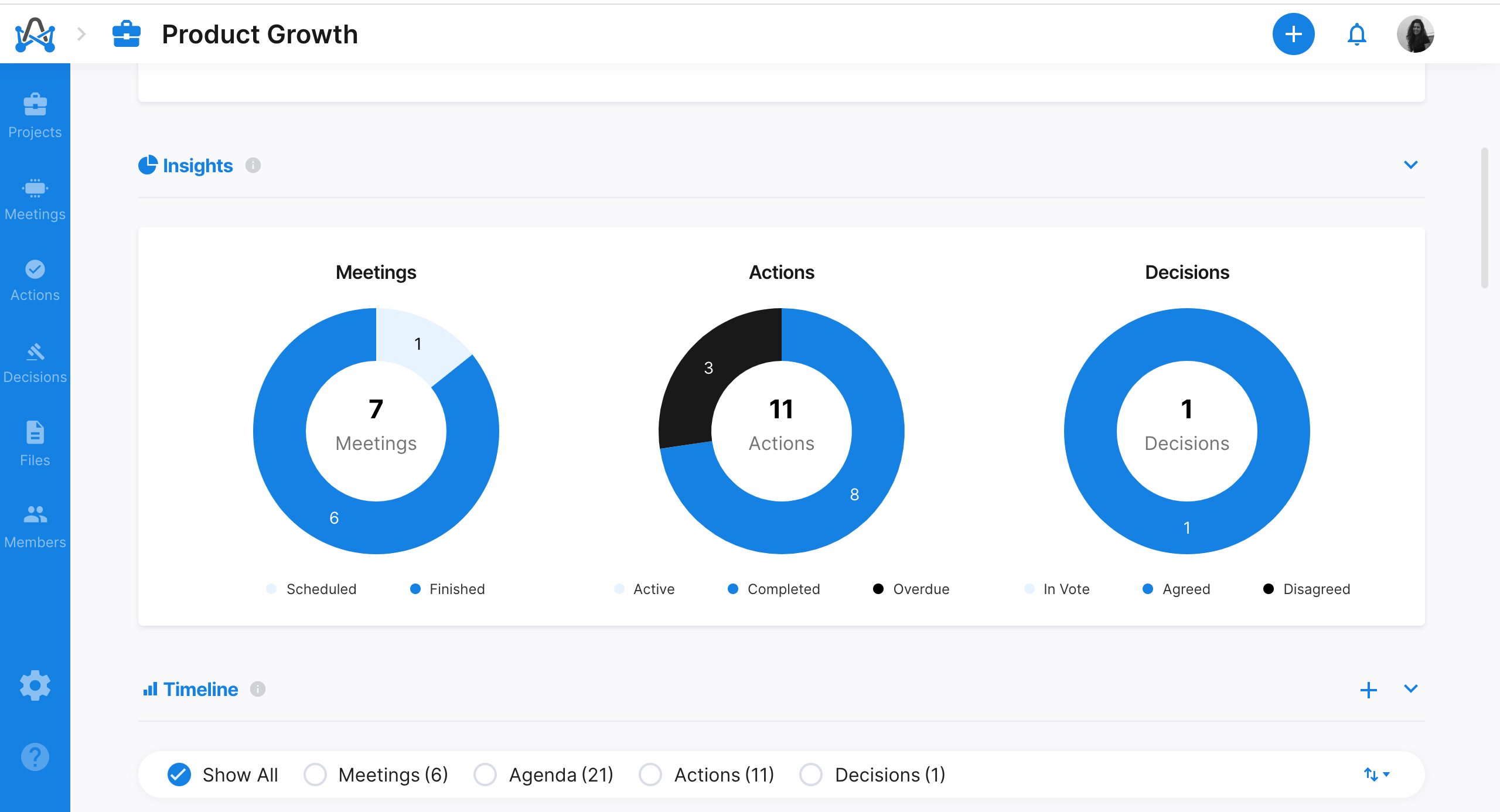Screen dimensions: 1500x812
Task: Click the blue plus create button
Action: [1293, 35]
